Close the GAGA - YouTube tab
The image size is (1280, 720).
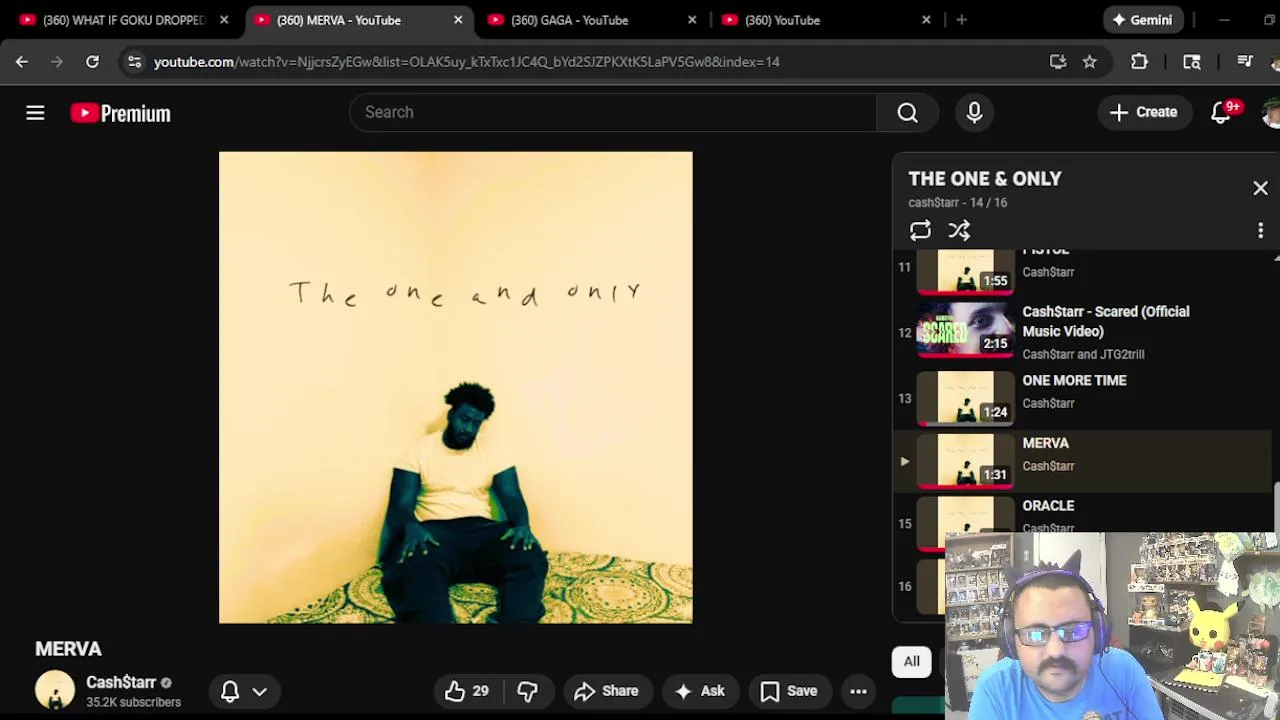pos(692,20)
